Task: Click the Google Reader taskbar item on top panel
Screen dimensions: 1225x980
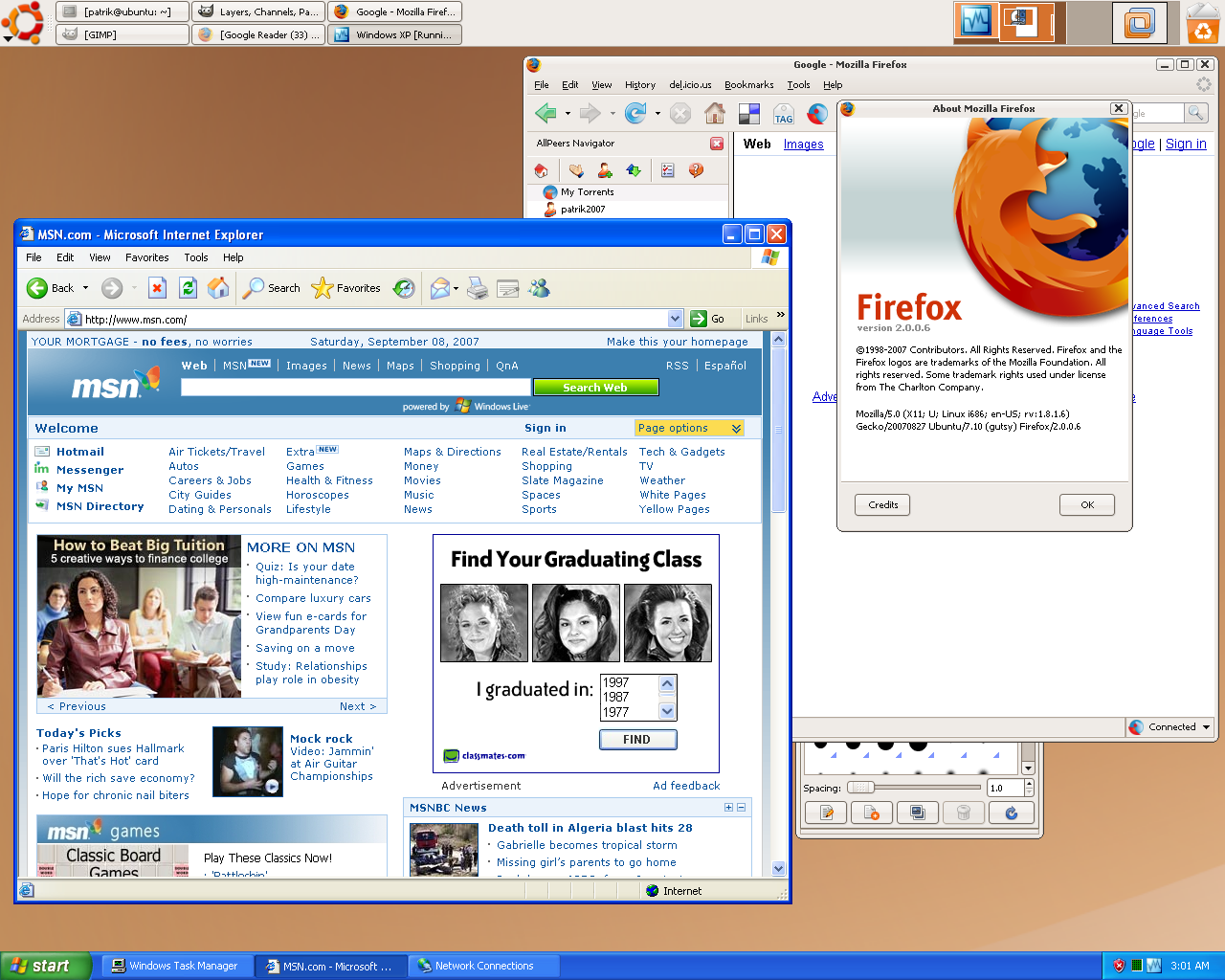Action: click(256, 34)
